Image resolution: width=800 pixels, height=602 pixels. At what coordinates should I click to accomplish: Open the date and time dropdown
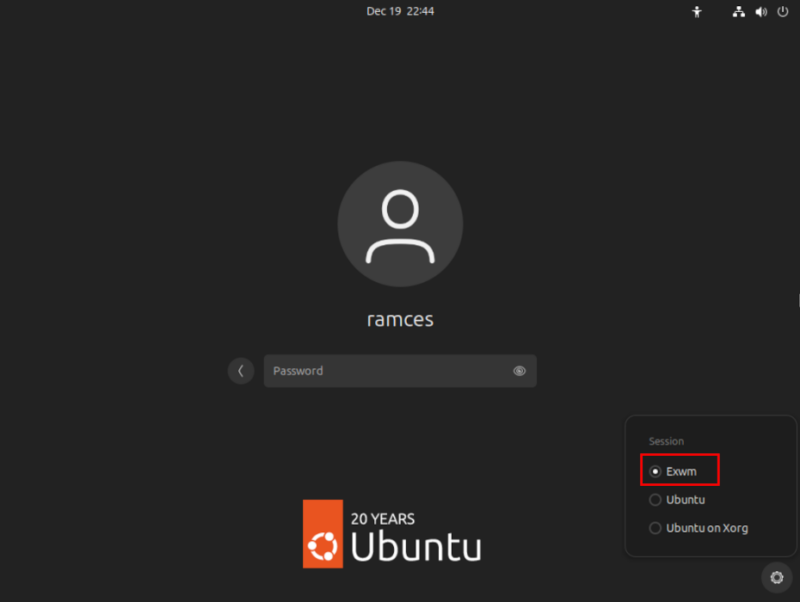coord(401,11)
